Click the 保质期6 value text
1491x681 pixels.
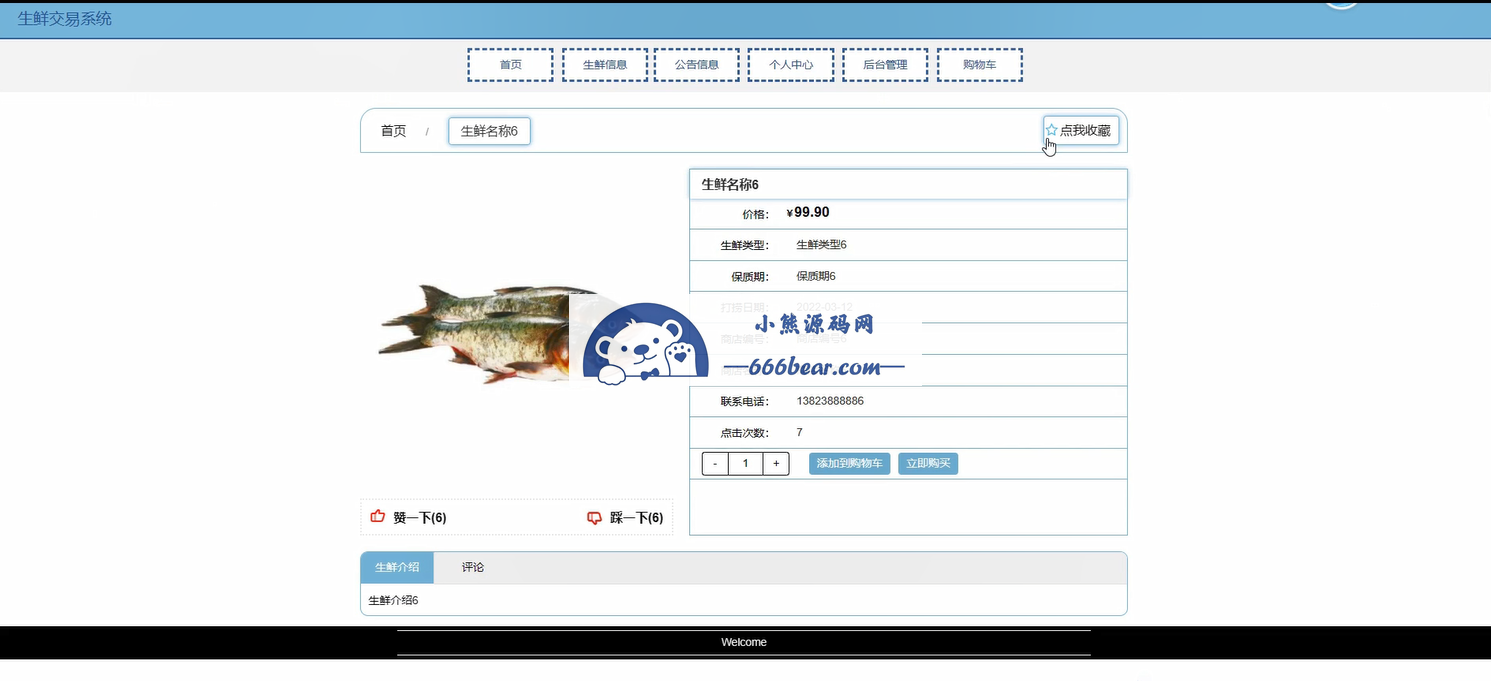pyautogui.click(x=816, y=276)
